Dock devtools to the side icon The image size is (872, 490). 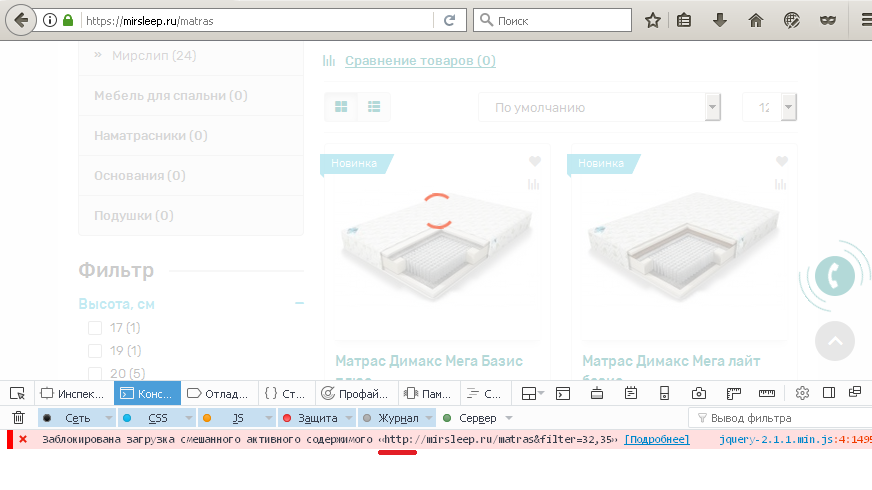(x=829, y=393)
